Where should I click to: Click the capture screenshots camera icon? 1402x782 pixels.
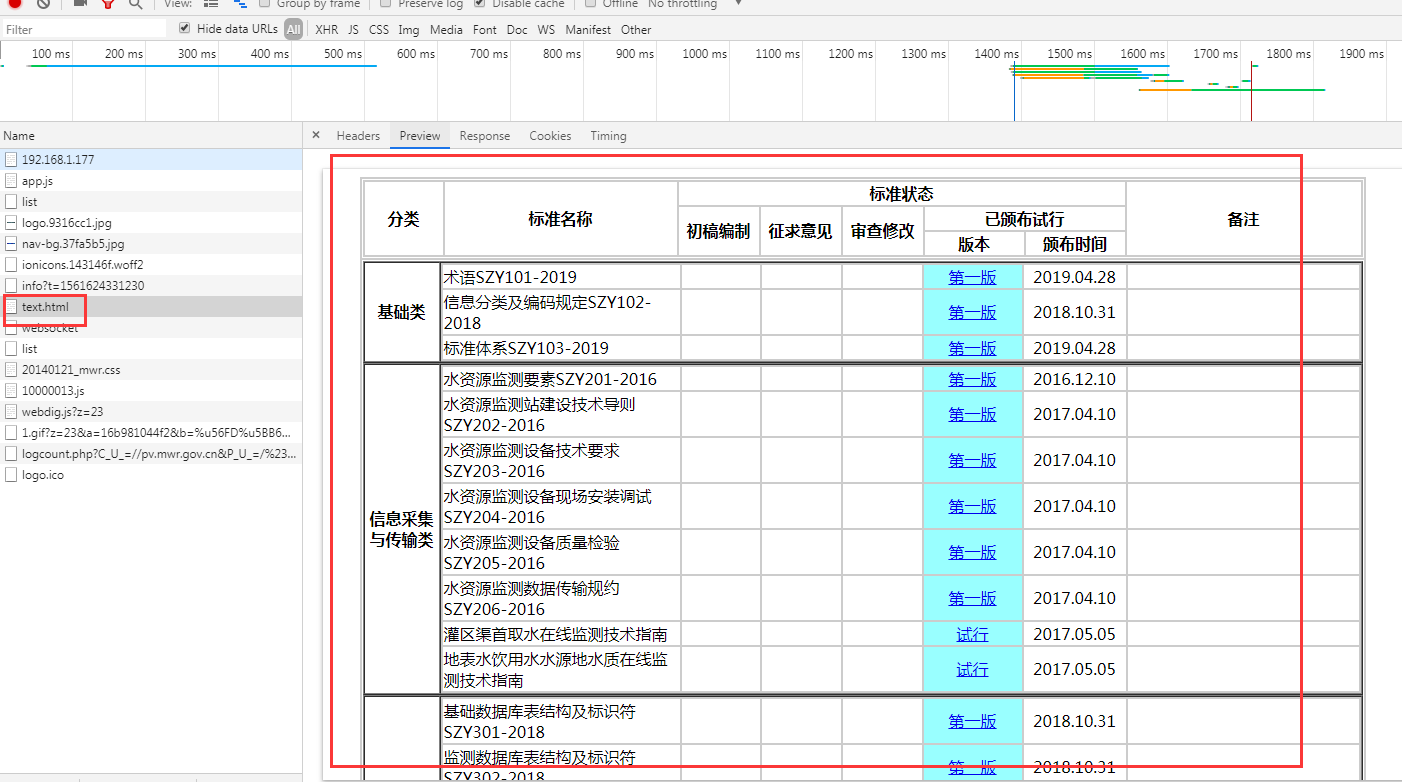coord(78,5)
